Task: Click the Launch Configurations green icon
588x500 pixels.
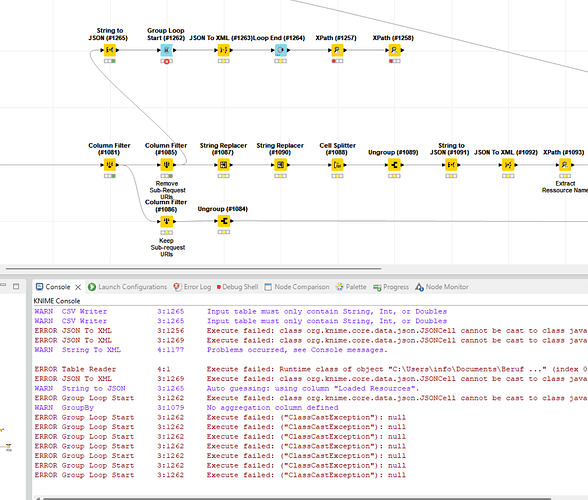Action: pyautogui.click(x=92, y=287)
